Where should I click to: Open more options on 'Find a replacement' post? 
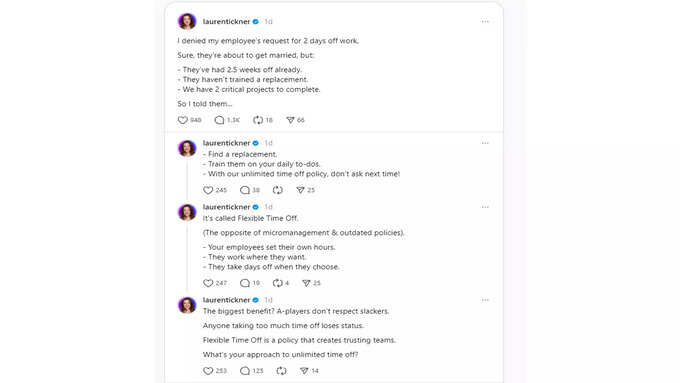click(x=485, y=143)
